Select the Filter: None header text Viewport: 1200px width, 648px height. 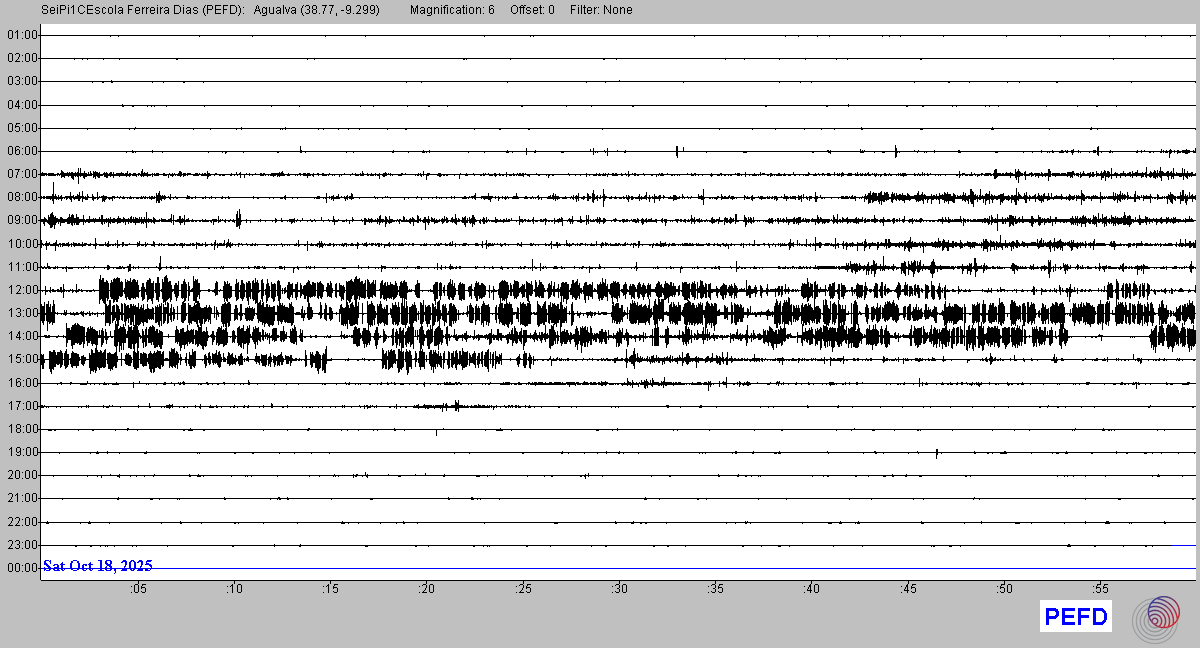(x=601, y=10)
